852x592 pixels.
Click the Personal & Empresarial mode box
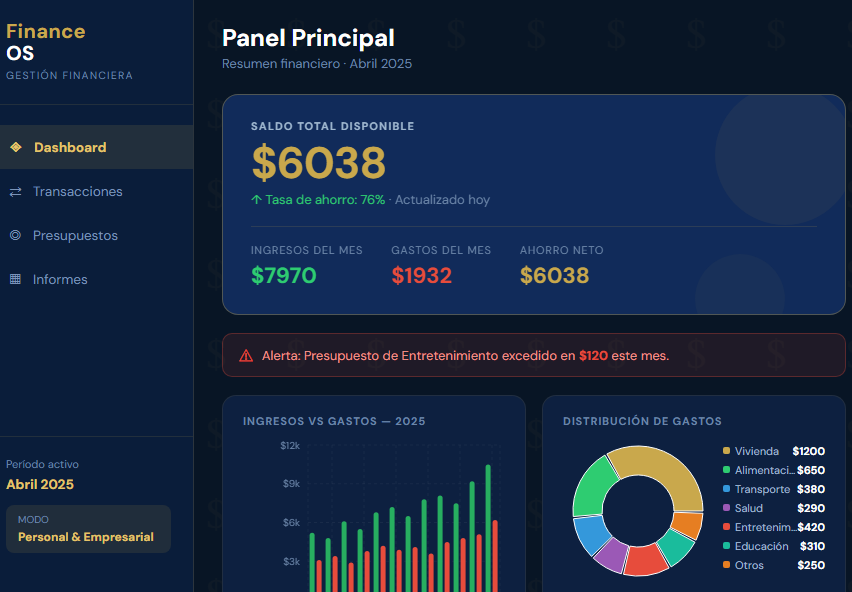pyautogui.click(x=89, y=529)
